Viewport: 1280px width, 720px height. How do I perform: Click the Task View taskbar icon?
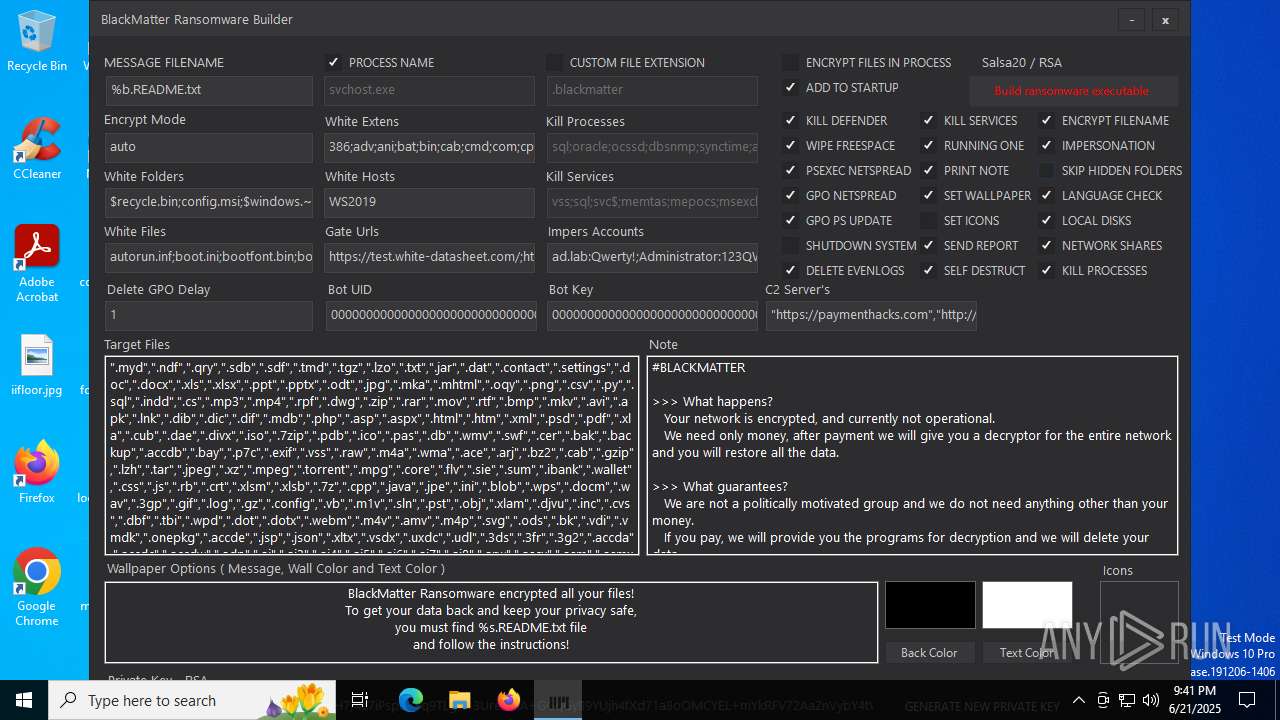pos(360,700)
